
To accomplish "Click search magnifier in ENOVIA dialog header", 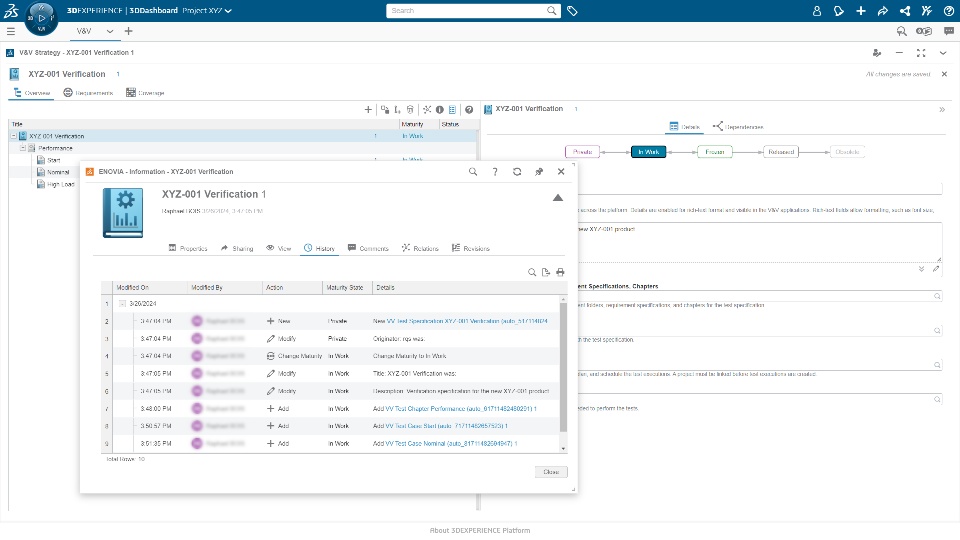I will (473, 172).
